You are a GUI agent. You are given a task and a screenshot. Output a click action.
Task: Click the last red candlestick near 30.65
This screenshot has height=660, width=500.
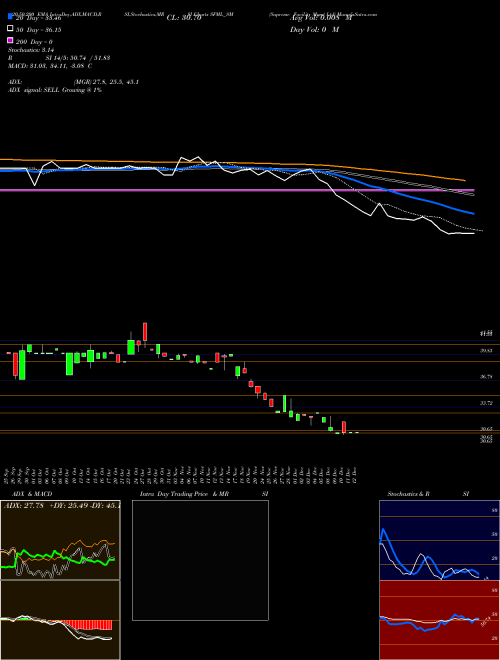(x=344, y=427)
